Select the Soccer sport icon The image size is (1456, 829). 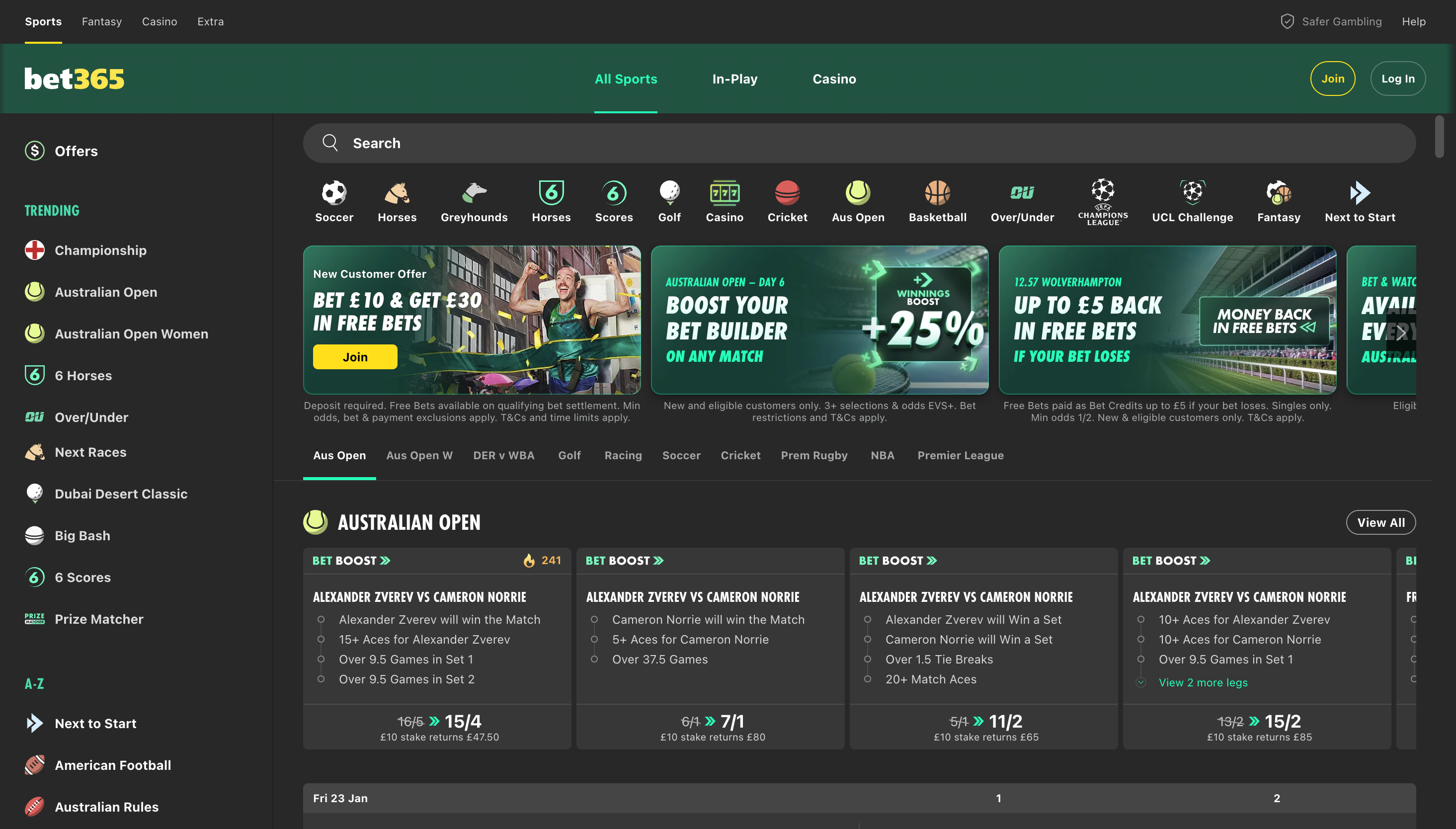334,200
